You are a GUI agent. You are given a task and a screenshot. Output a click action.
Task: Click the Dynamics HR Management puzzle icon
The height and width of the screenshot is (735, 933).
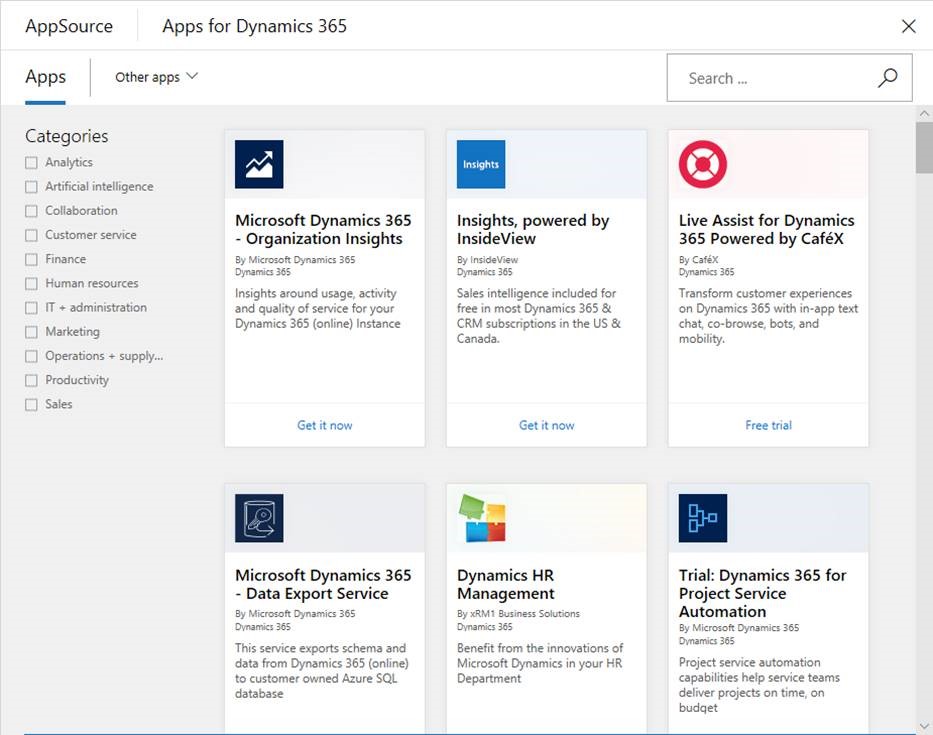point(483,518)
